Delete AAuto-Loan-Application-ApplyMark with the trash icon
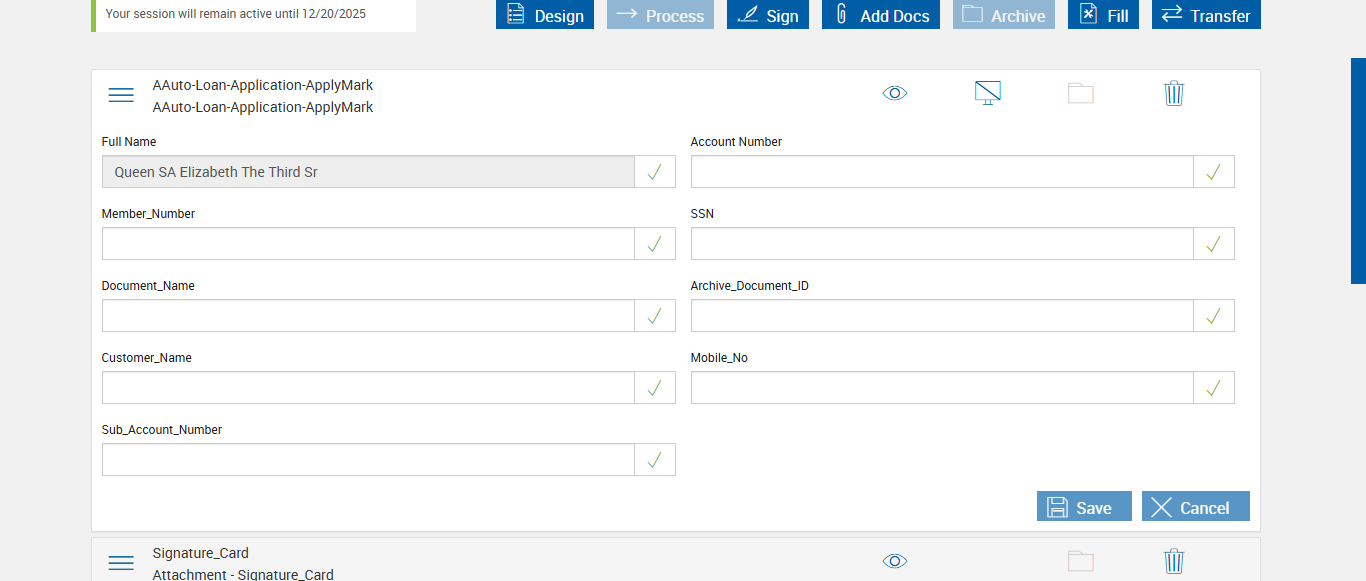This screenshot has width=1366, height=581. point(1174,93)
